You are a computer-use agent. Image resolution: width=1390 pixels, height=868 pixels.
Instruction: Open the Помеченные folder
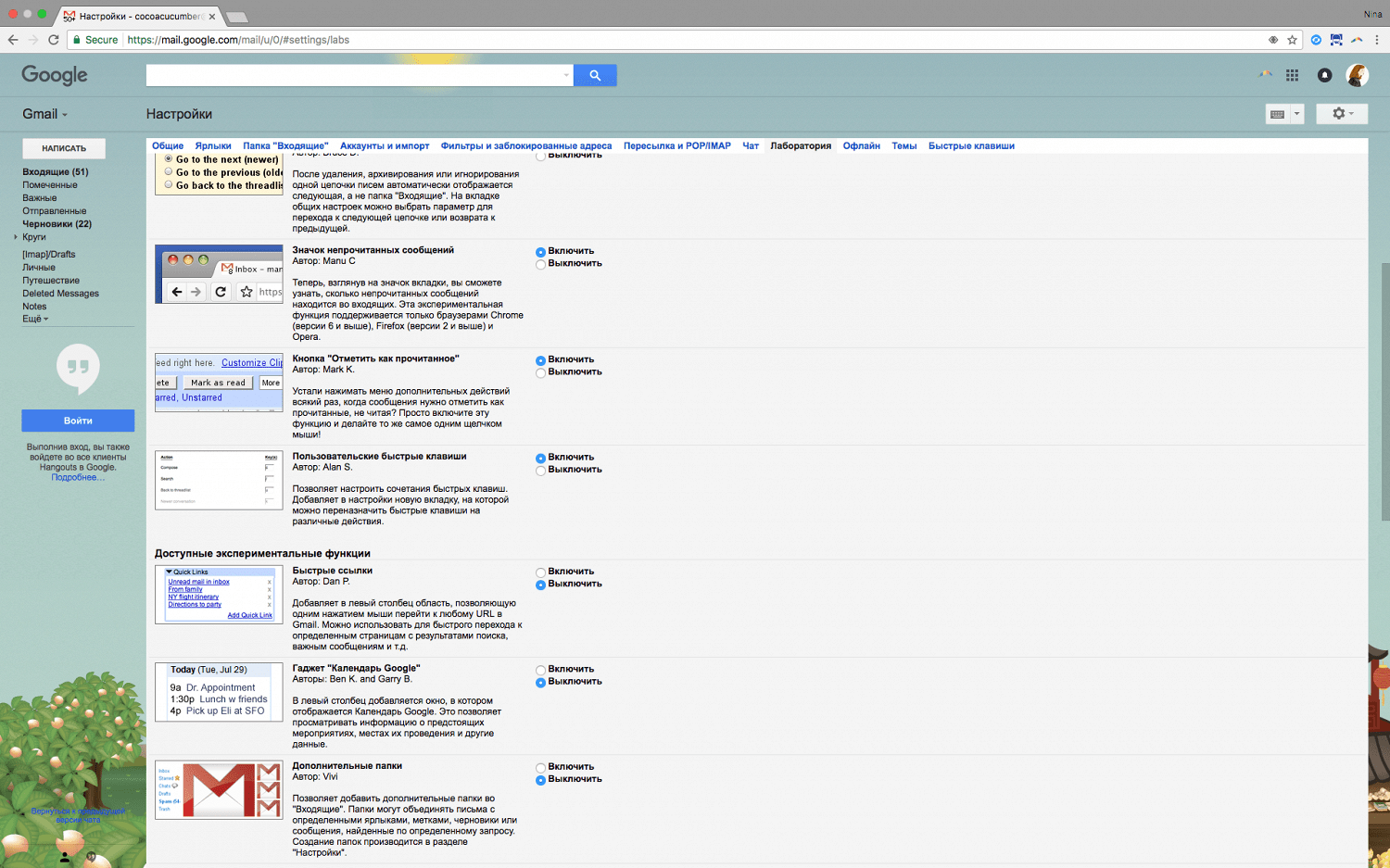pos(50,185)
